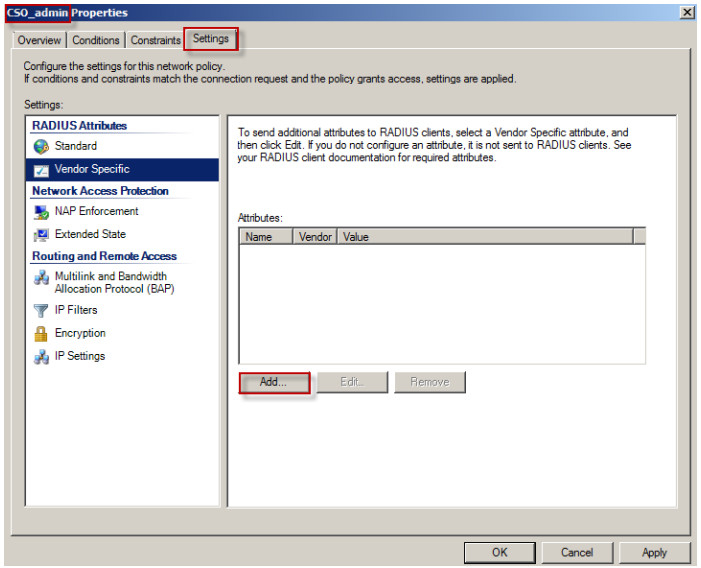Click the disabled Edit... button
Screen dimensions: 701x568
pos(352,383)
